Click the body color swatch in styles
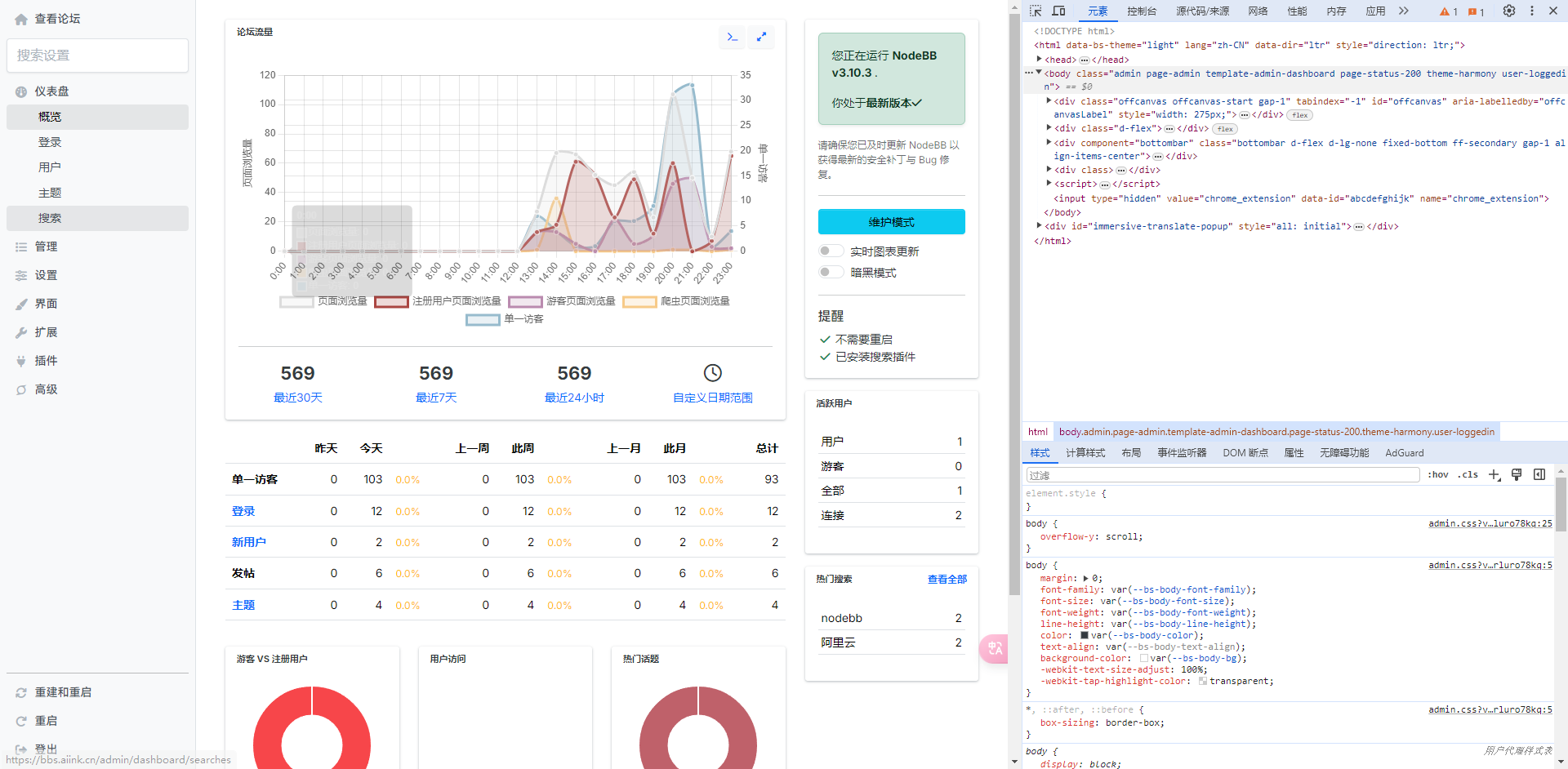The image size is (1568, 769). point(1085,635)
